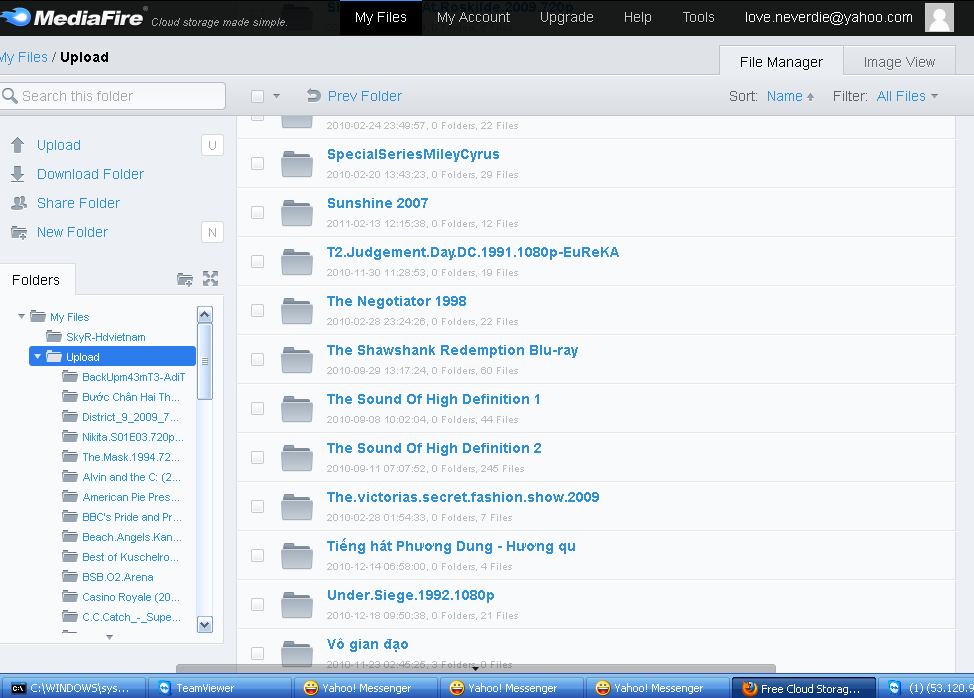The height and width of the screenshot is (698, 974).
Task: Tick the select-all checkbox in toolbar
Action: (257, 96)
